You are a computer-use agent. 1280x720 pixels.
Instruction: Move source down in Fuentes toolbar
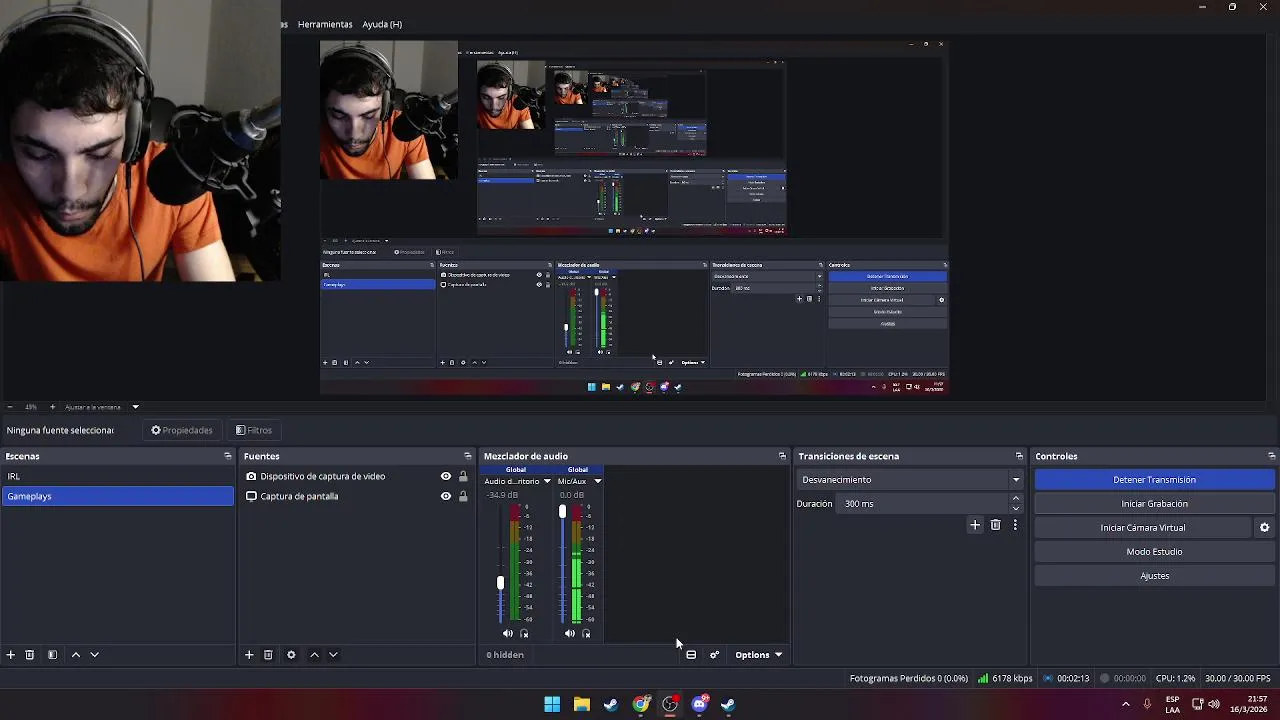333,655
